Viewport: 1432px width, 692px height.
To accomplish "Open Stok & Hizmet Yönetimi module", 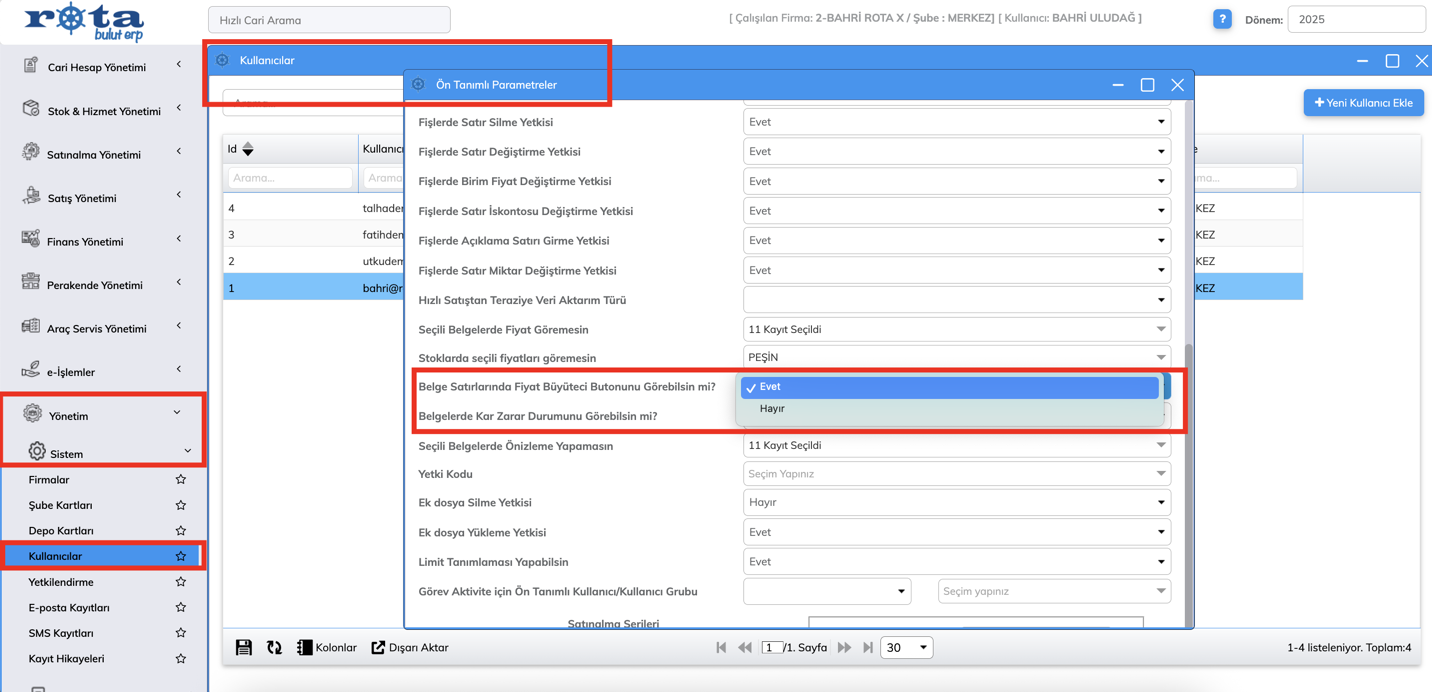I will click(103, 111).
